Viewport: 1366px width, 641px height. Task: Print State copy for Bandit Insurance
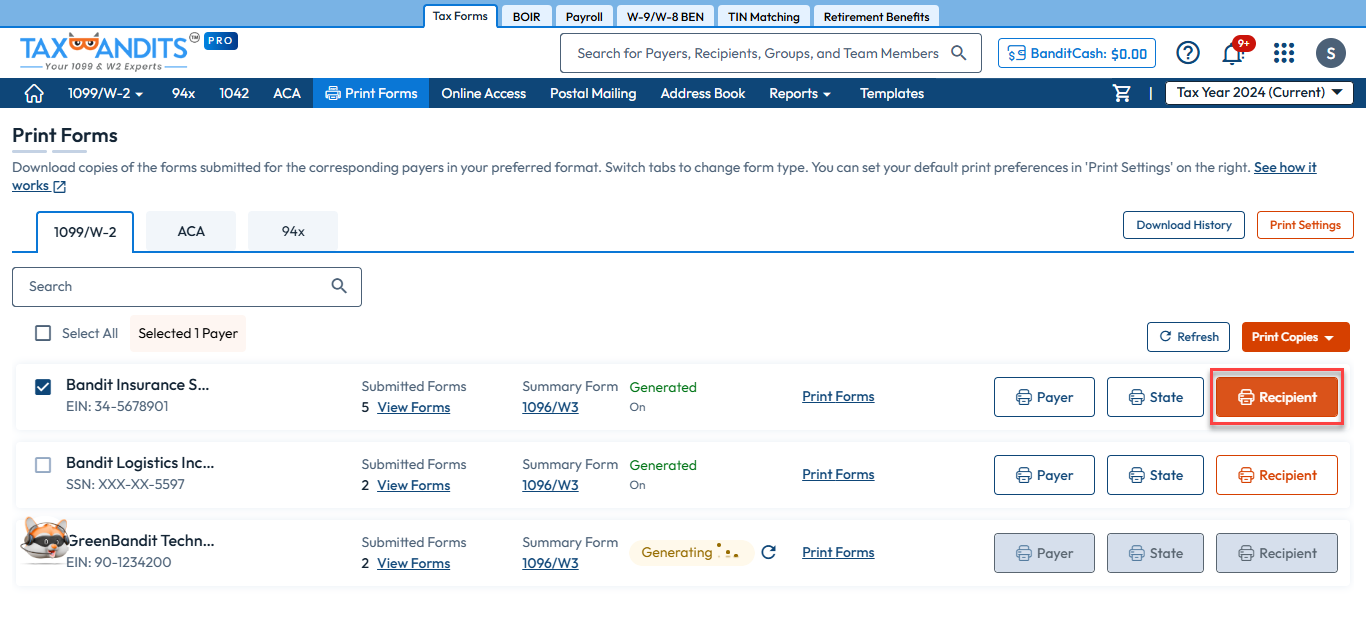[x=1156, y=397]
